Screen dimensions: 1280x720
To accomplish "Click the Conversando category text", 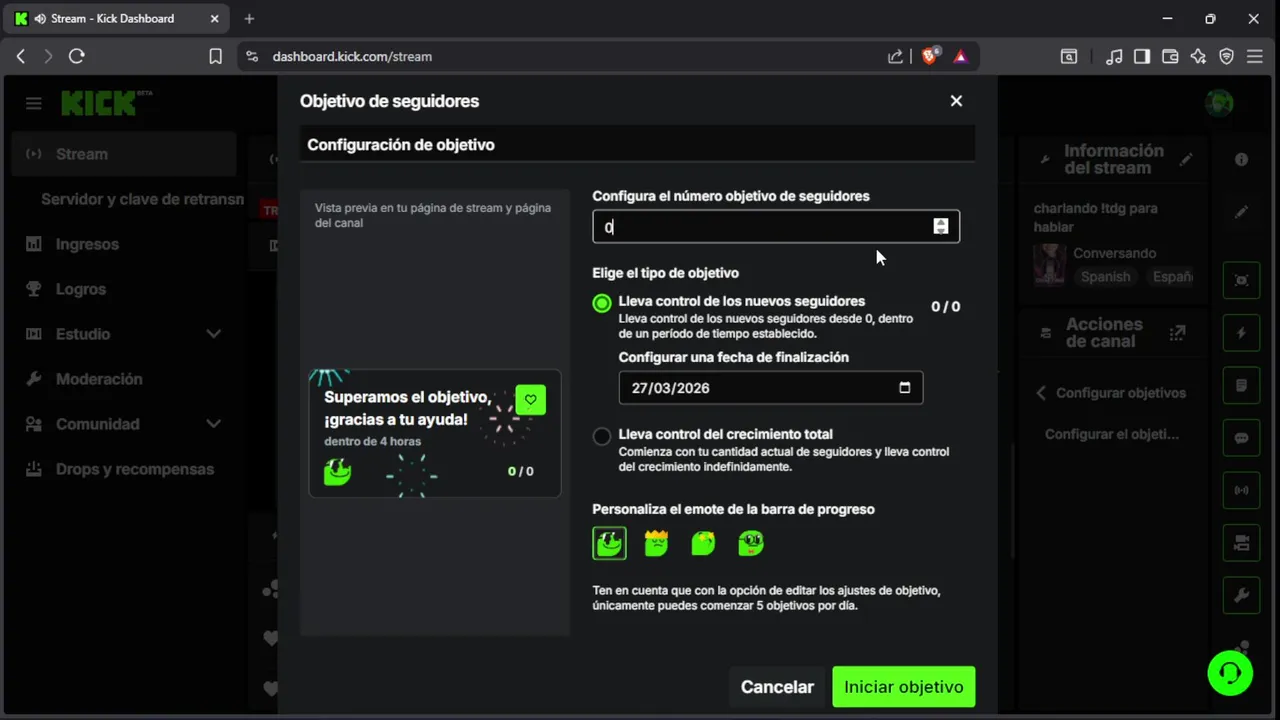I will click(1115, 253).
